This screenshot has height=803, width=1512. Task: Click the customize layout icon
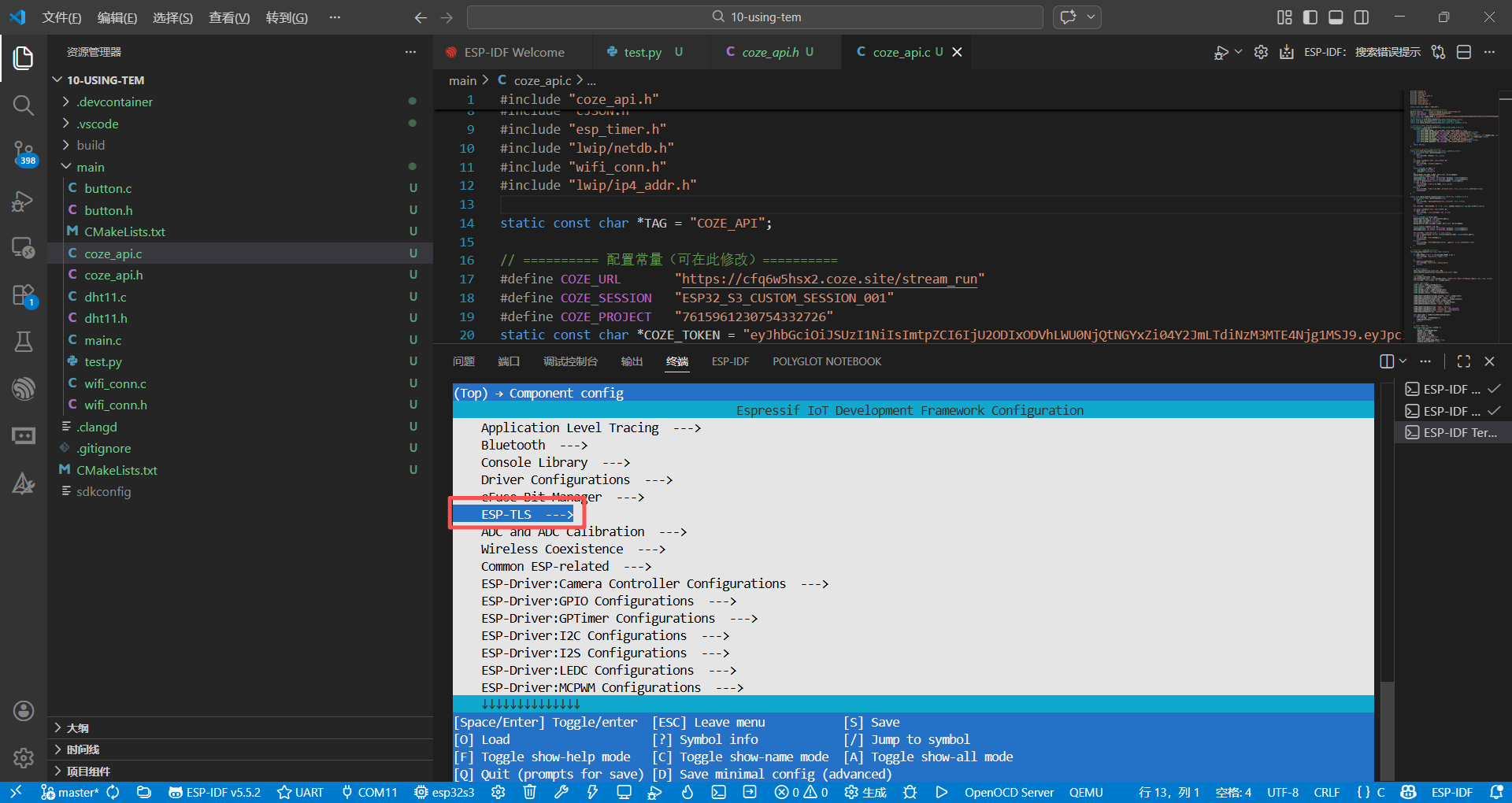tap(1284, 17)
